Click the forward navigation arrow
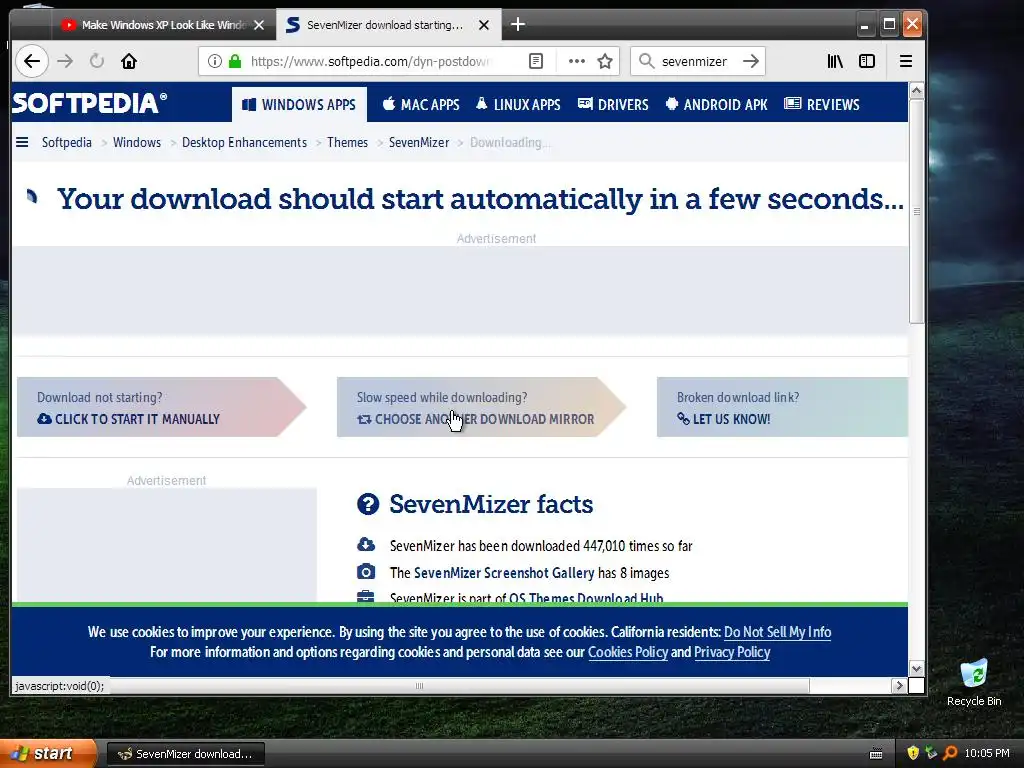1024x768 pixels. 65,61
